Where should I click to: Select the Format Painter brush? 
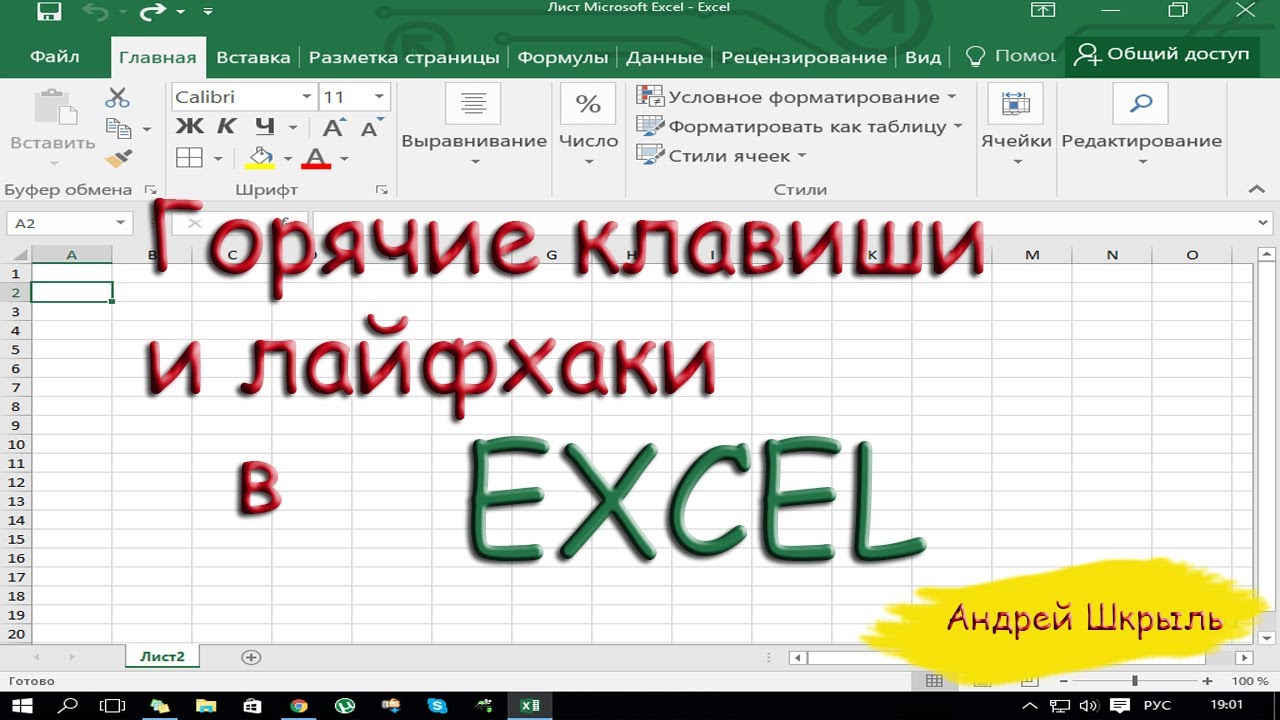pyautogui.click(x=118, y=158)
